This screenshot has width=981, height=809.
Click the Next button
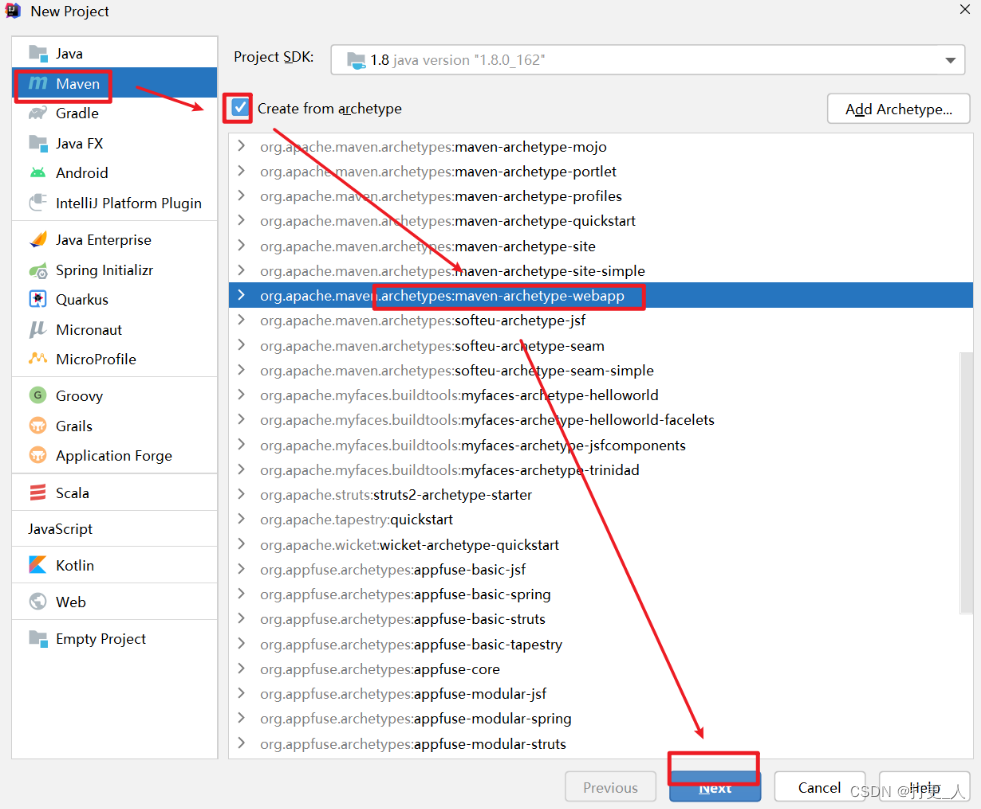point(715,787)
